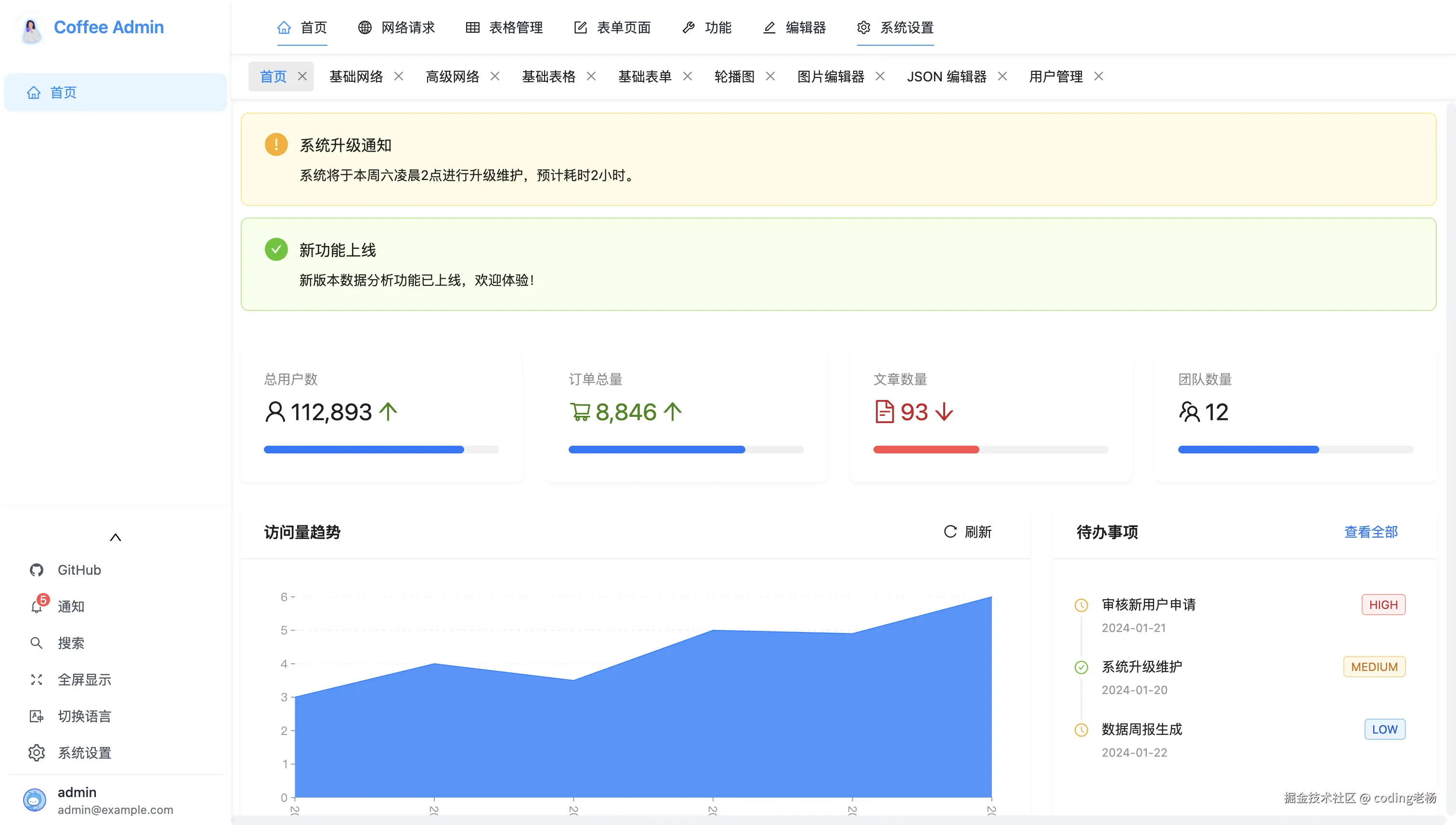Switch language with the 切换语言 icon
Image resolution: width=1456 pixels, height=825 pixels.
click(x=36, y=716)
